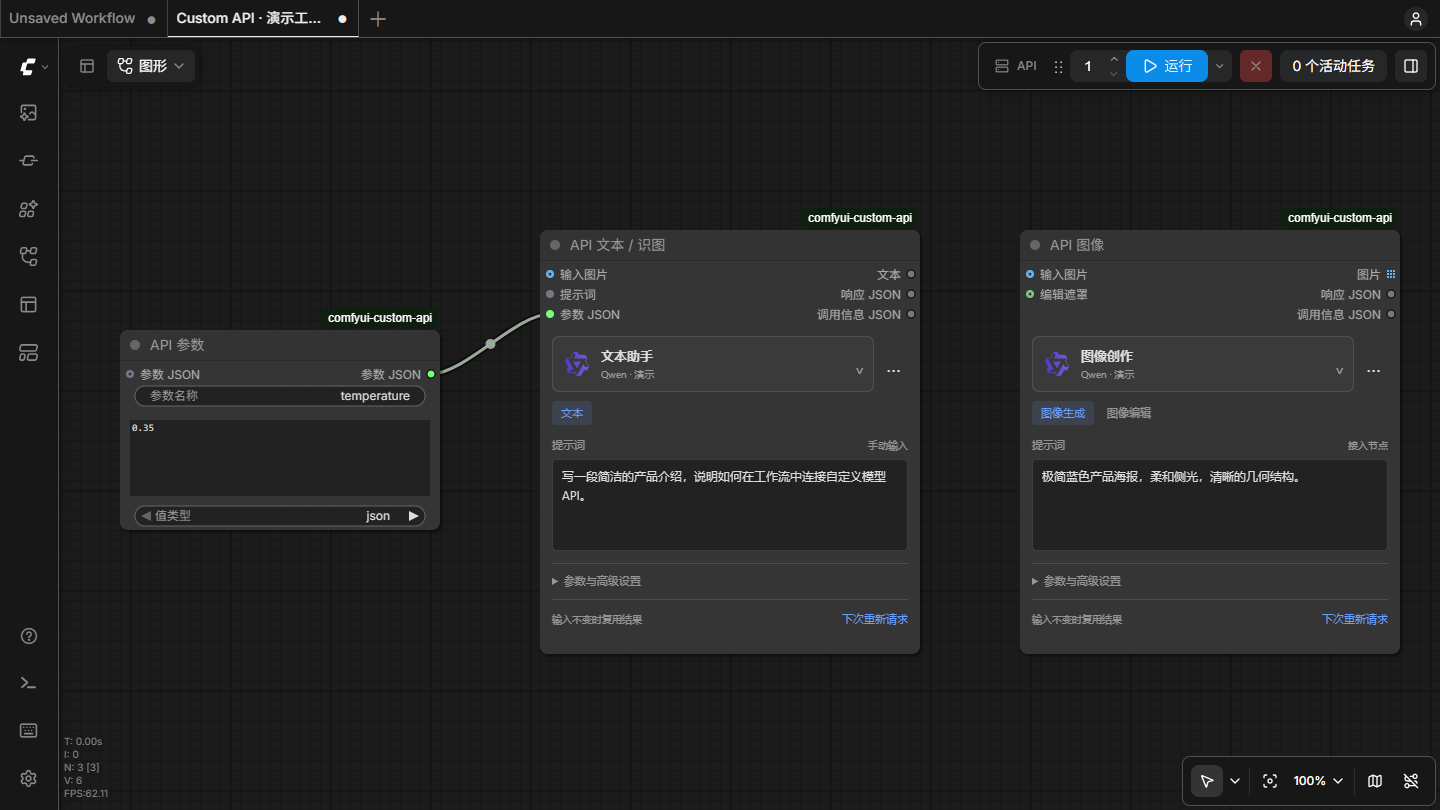The image size is (1440, 810).
Task: Click the batch count field
Action: point(1088,66)
